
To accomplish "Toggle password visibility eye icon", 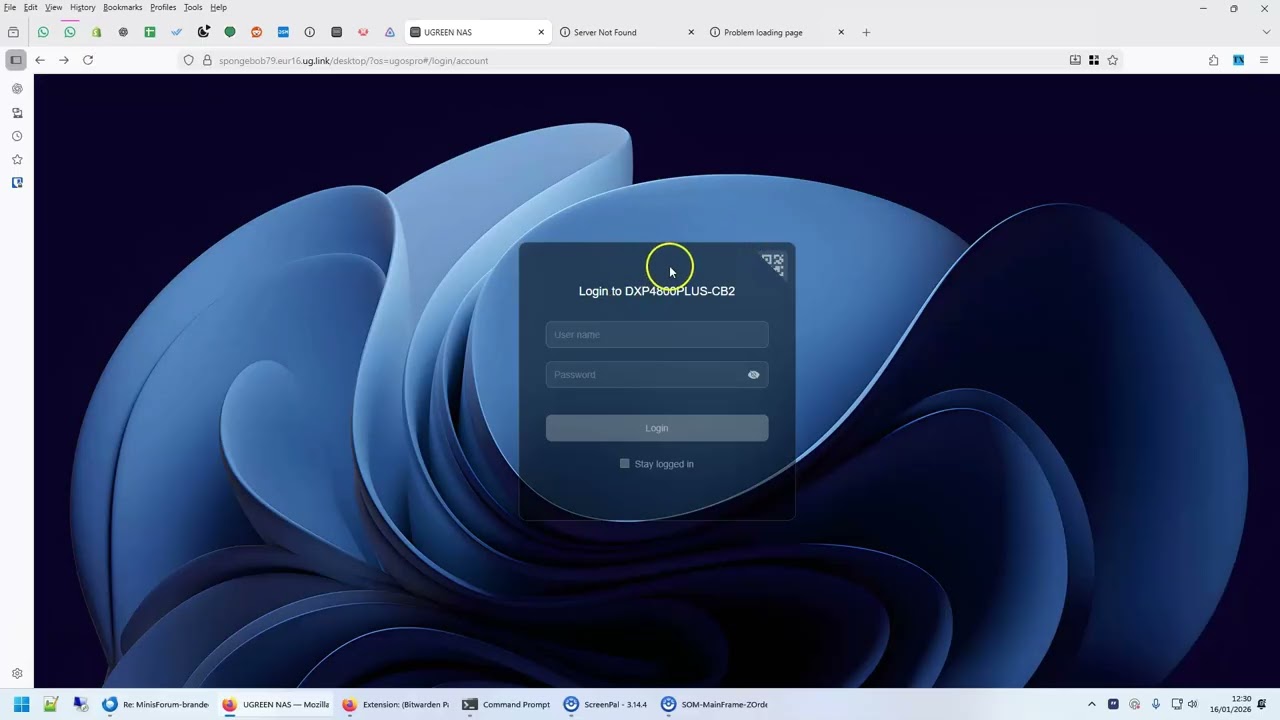I will (x=754, y=375).
